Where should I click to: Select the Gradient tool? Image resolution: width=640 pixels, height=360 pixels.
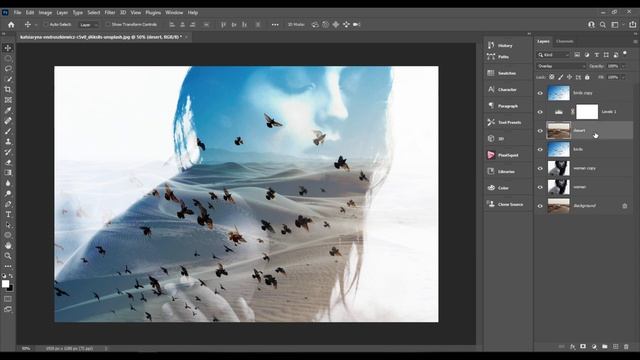coord(8,173)
